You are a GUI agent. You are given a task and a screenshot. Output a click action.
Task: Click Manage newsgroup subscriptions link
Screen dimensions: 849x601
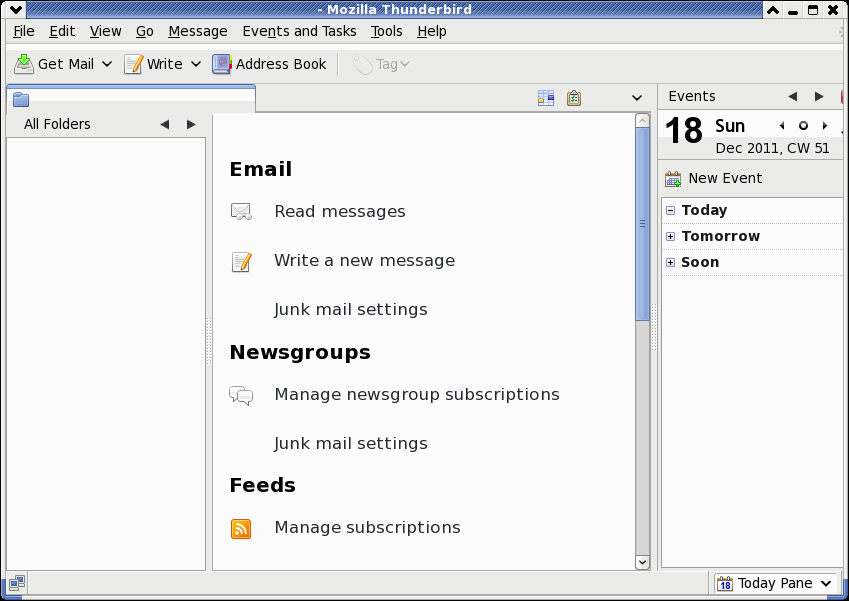point(417,394)
